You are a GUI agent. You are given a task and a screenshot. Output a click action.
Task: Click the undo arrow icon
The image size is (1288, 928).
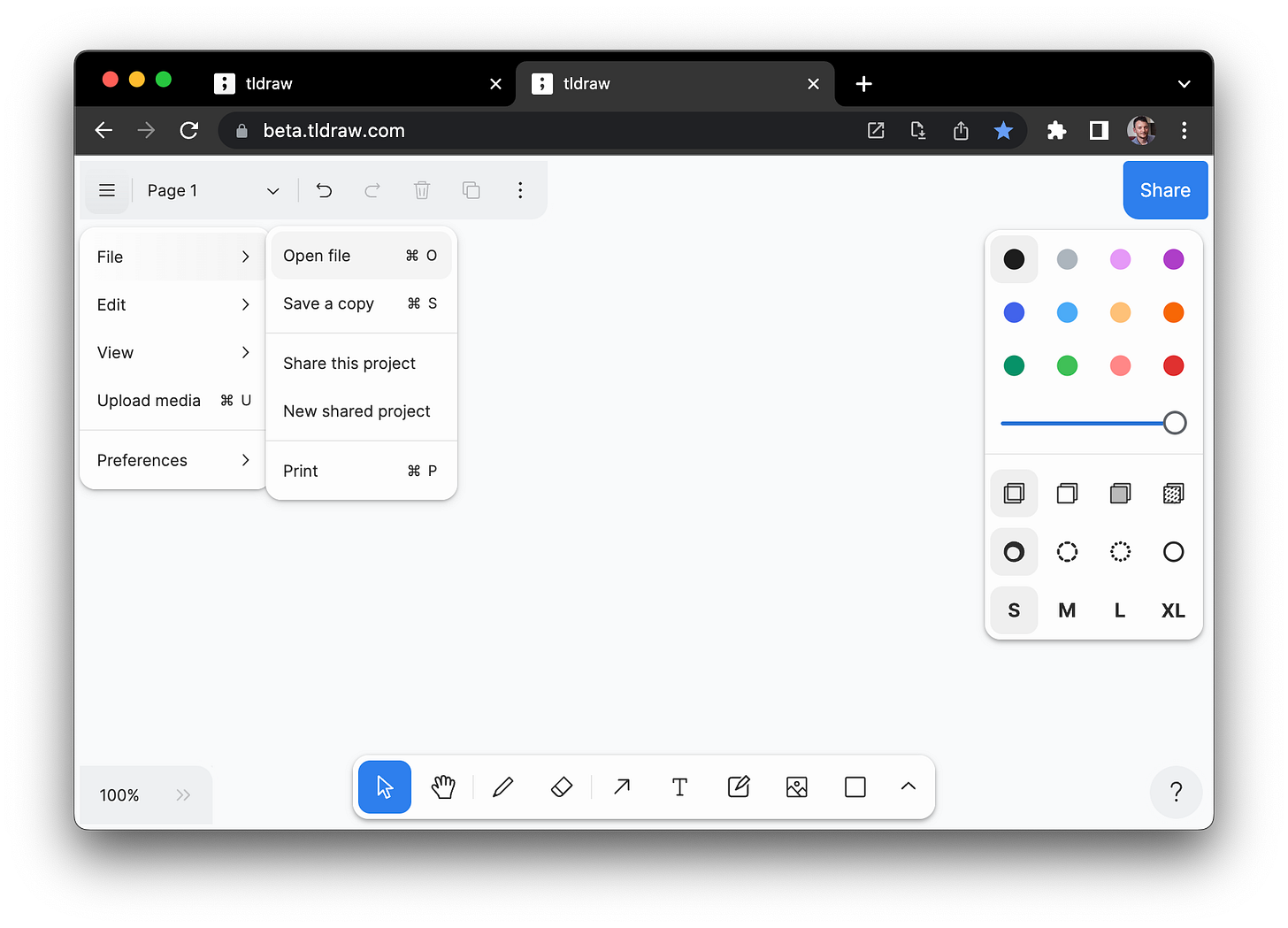(x=324, y=190)
